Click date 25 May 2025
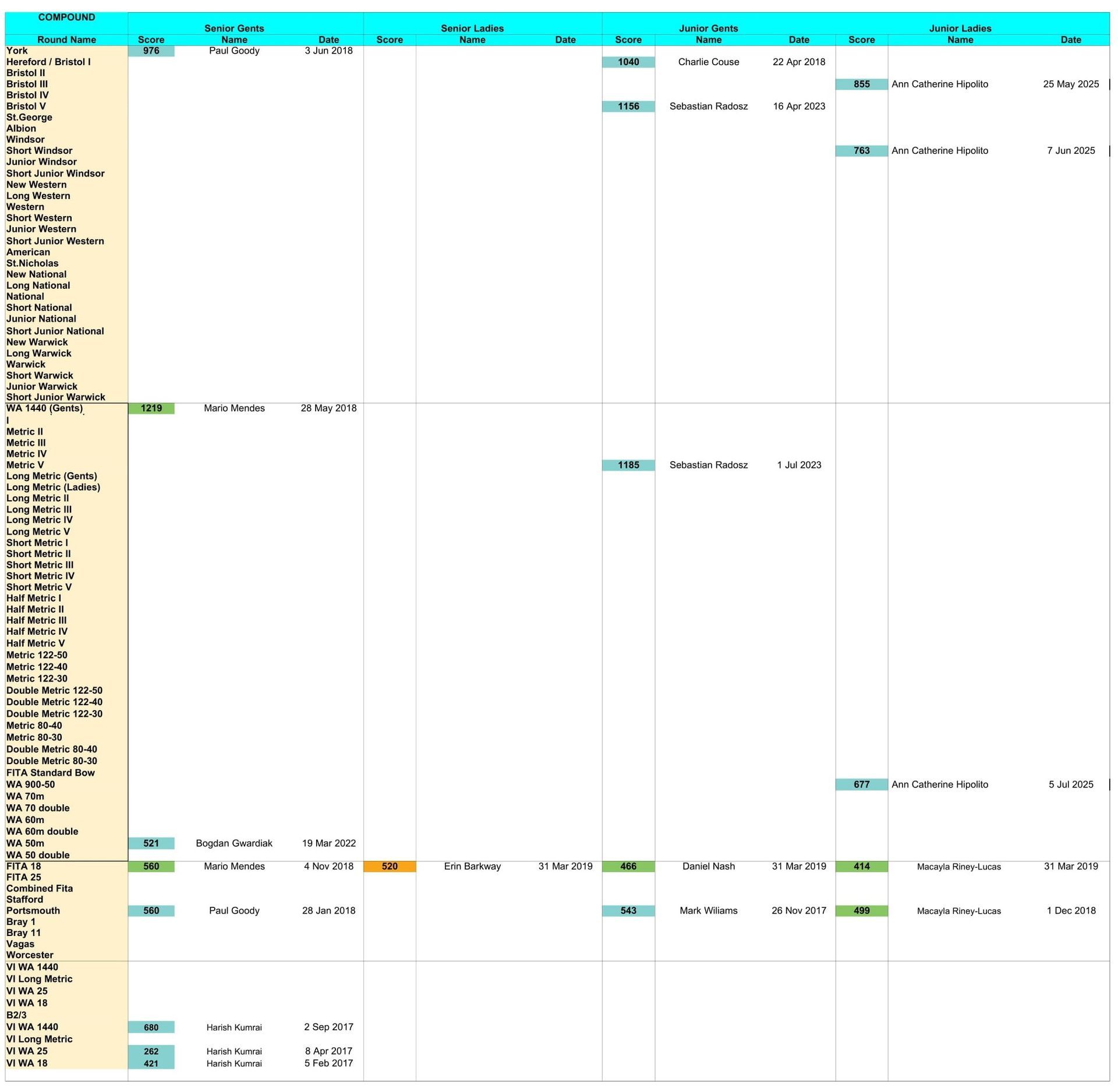Screen dimensions: 1118x1092 [1071, 84]
